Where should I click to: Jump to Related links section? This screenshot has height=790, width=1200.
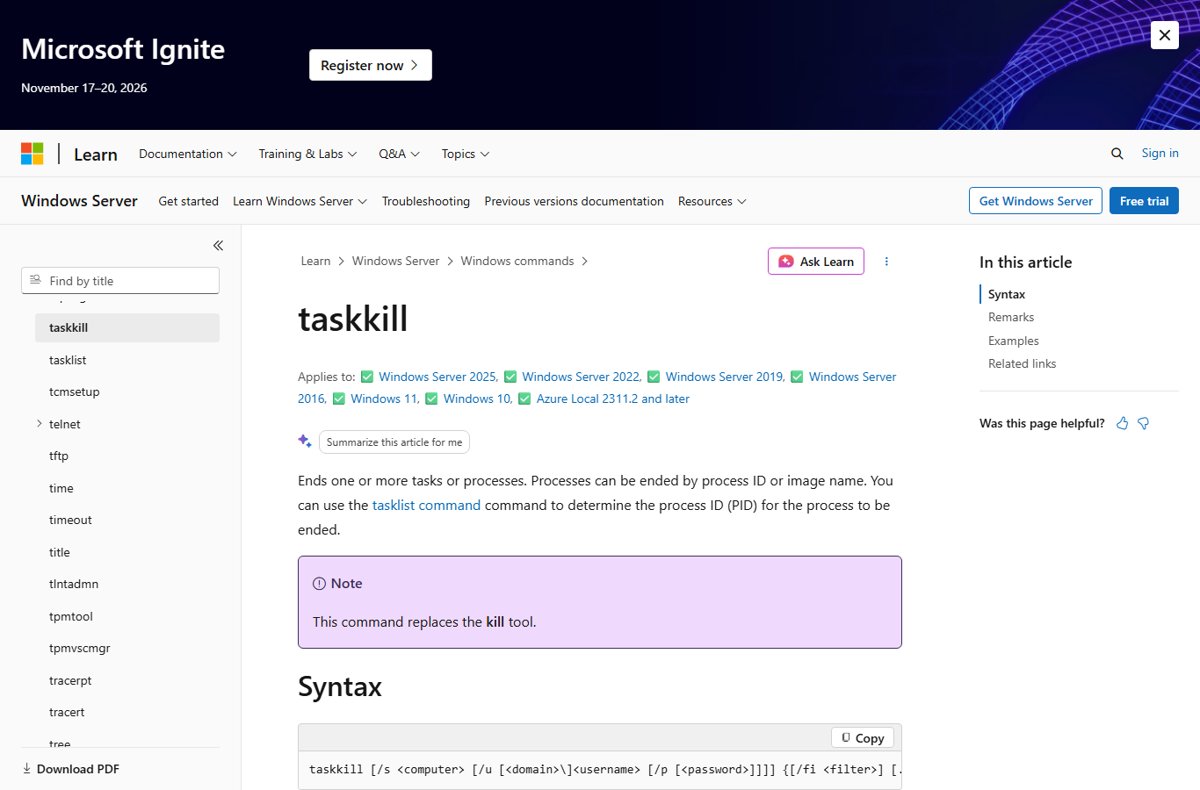[1022, 364]
